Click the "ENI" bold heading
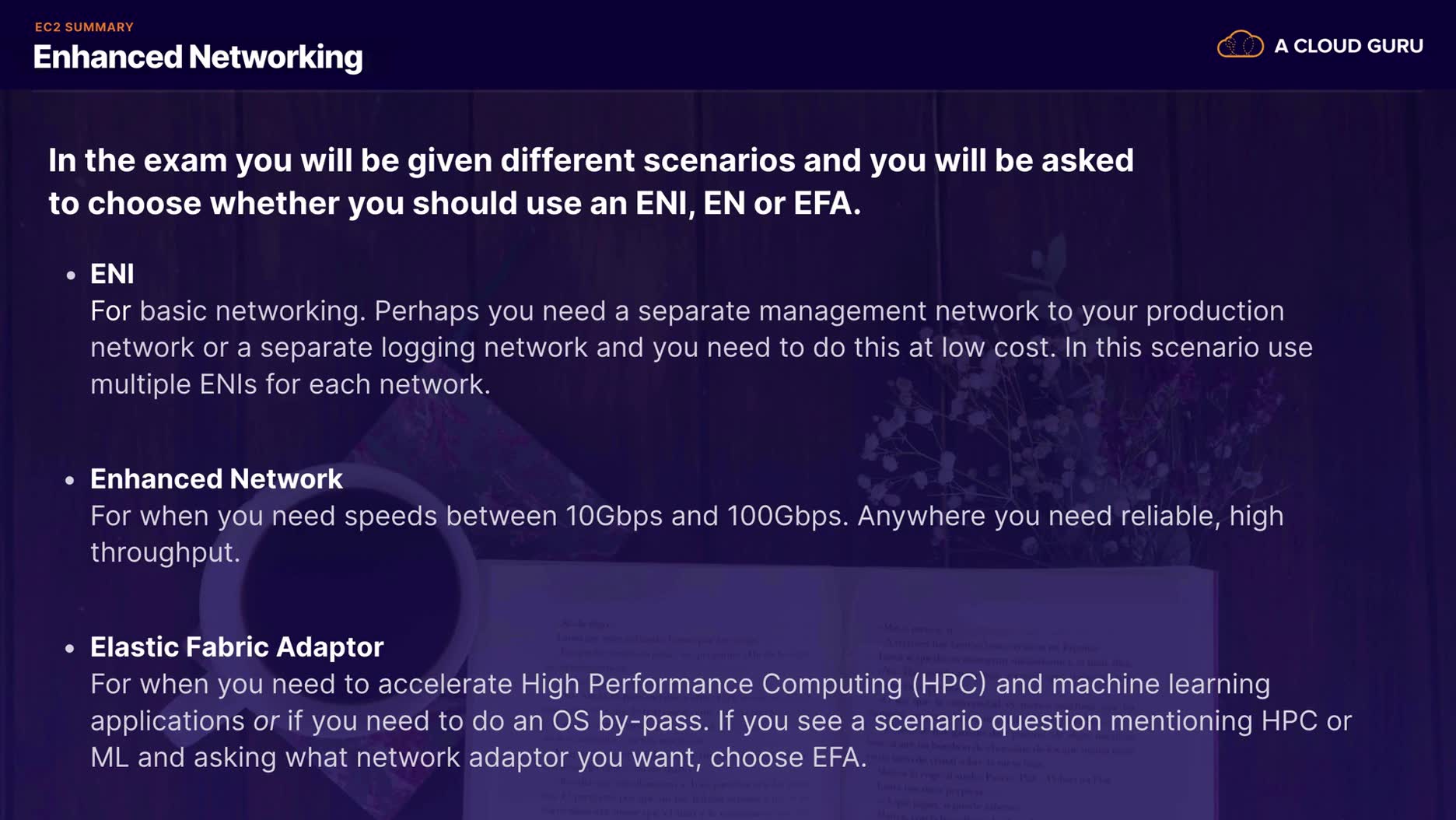 click(x=112, y=274)
